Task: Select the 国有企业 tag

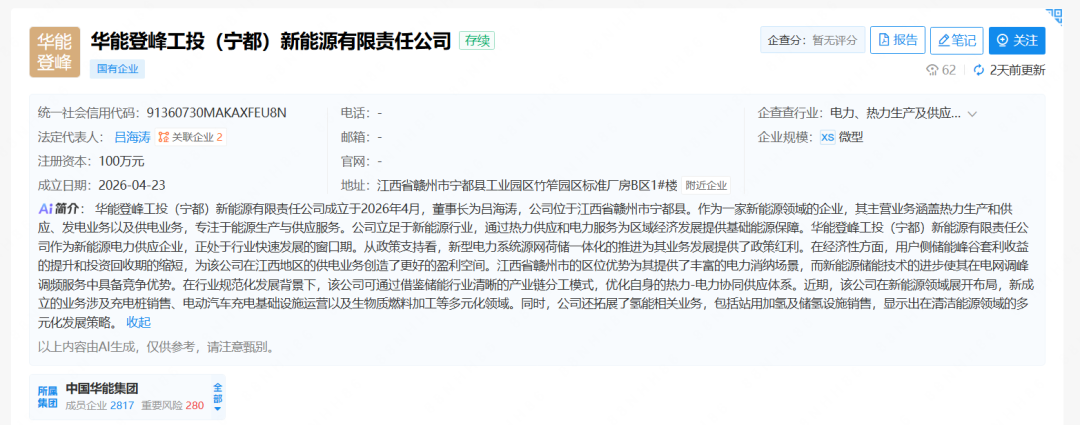Action: coord(118,69)
